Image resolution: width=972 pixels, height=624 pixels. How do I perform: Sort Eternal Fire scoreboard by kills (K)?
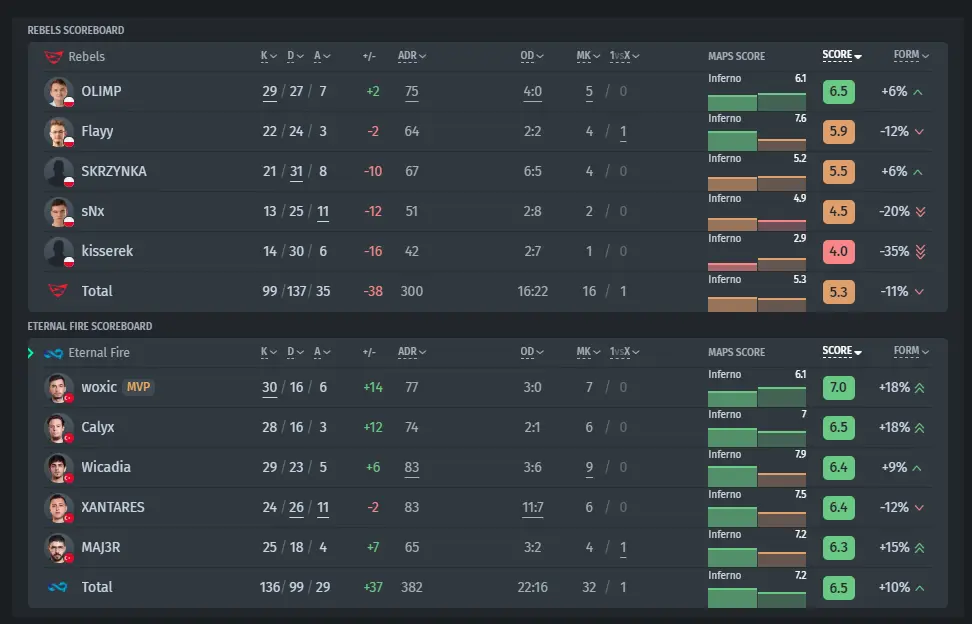coord(268,352)
